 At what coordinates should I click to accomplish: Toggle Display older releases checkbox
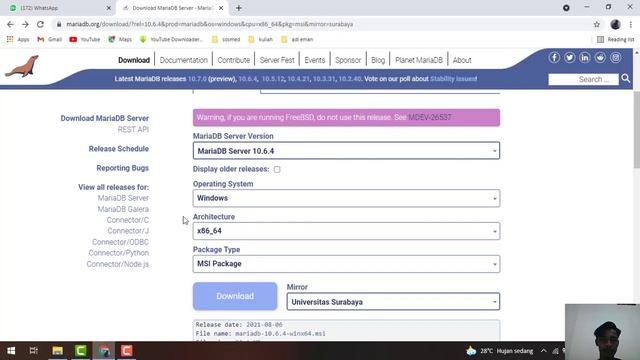click(x=277, y=169)
